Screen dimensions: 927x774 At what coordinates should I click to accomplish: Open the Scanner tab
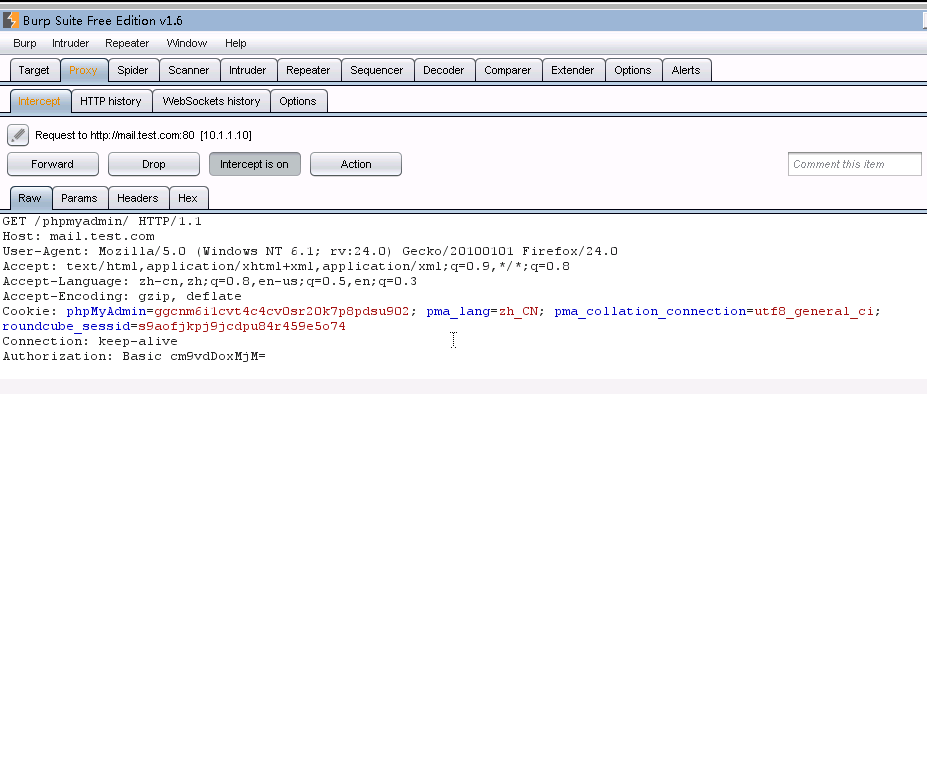(189, 70)
